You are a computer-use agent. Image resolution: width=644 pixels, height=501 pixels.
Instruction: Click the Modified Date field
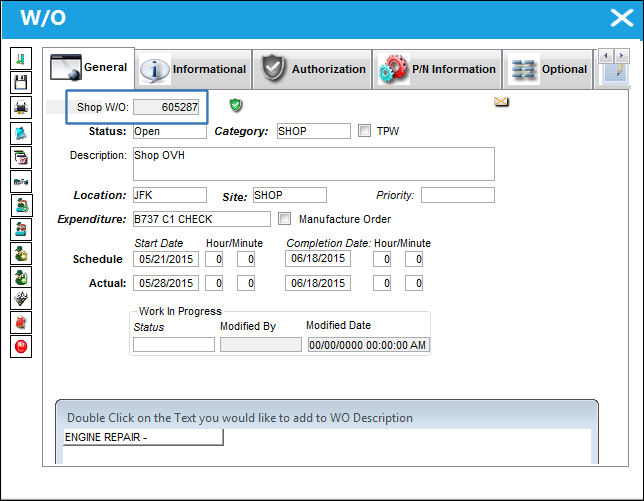tap(368, 345)
